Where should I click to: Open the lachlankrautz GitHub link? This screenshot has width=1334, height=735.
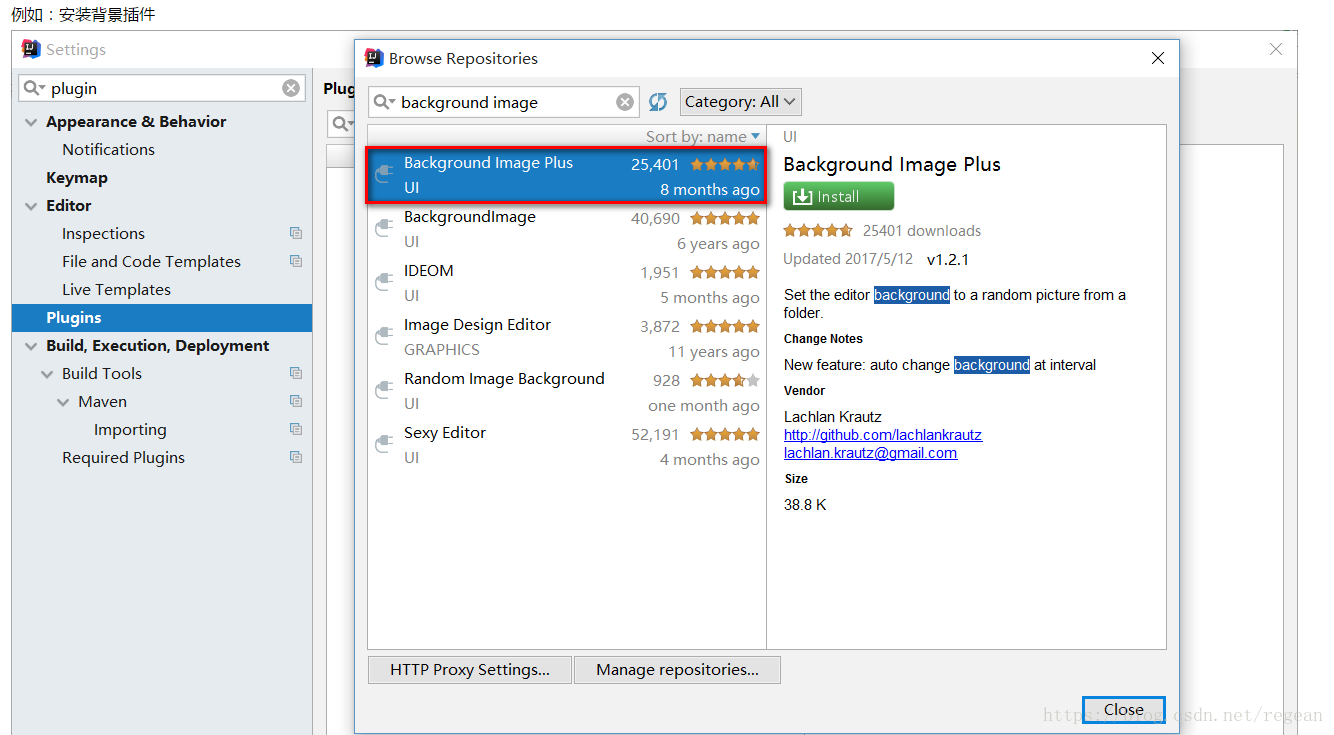tap(883, 435)
